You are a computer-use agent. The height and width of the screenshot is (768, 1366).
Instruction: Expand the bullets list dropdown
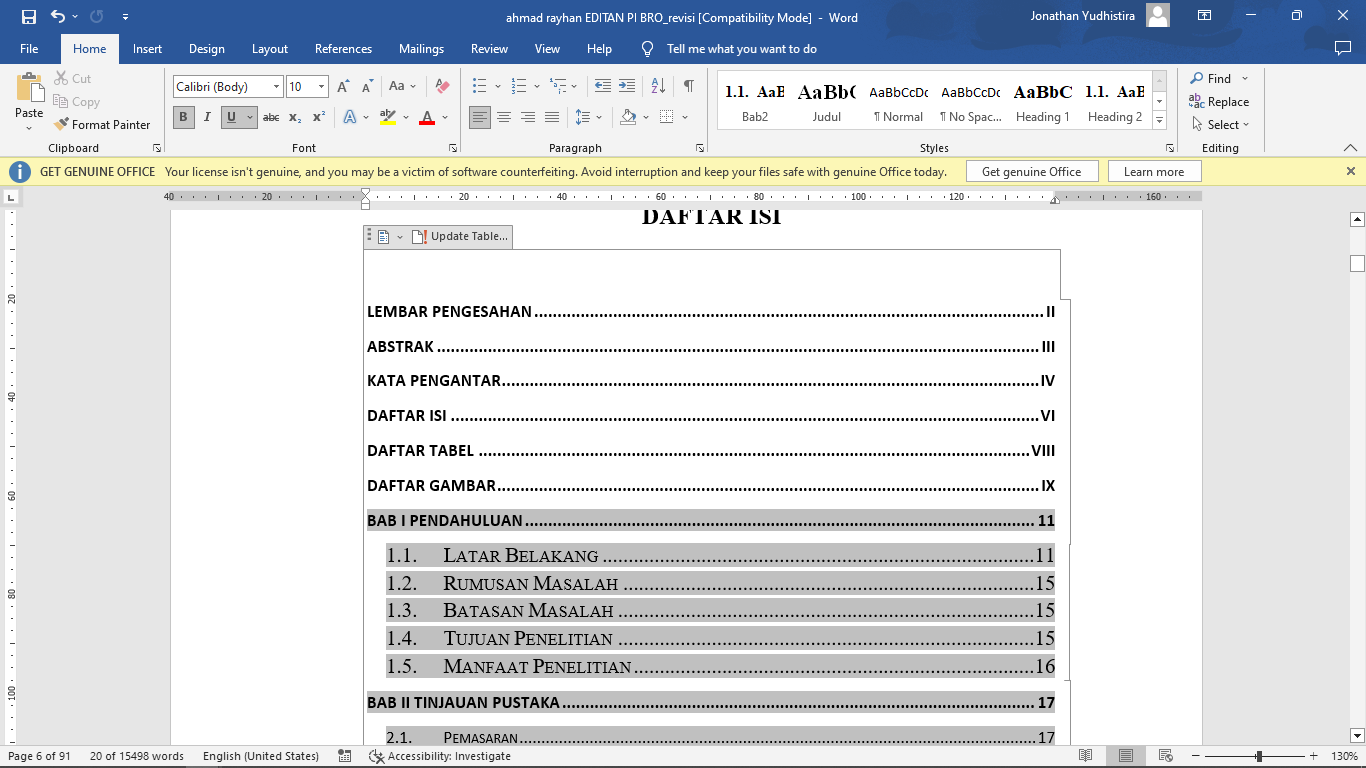[497, 86]
